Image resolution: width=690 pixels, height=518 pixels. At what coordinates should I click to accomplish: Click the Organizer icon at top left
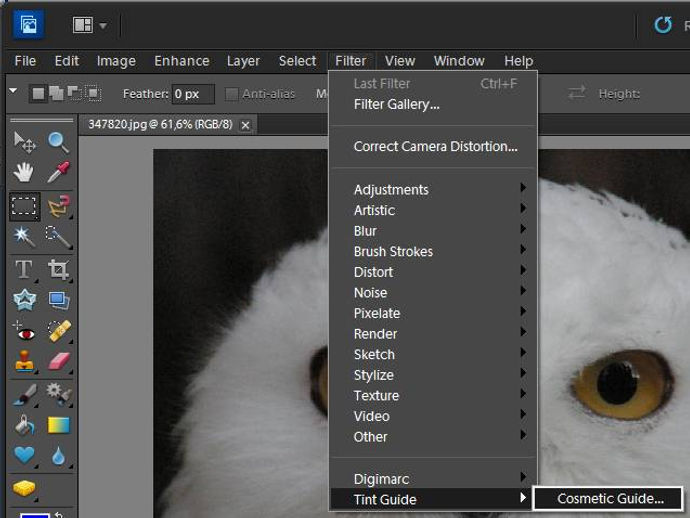(28, 24)
